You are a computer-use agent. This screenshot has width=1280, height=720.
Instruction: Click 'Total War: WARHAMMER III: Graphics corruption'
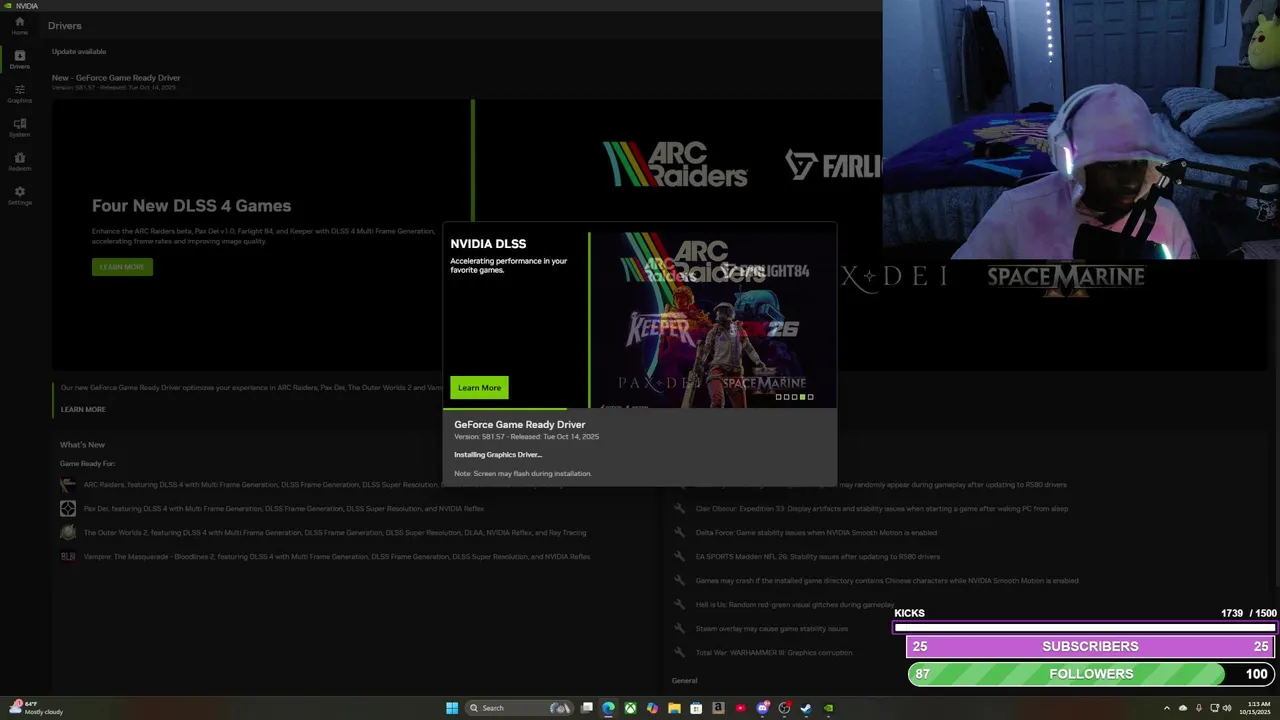click(x=774, y=653)
